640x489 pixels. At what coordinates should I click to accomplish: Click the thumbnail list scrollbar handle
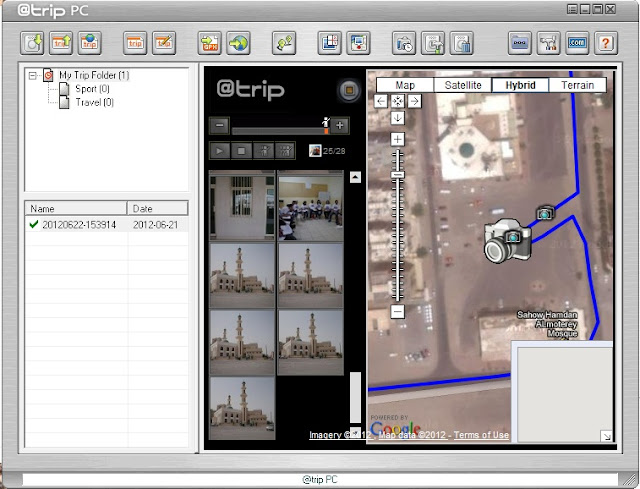355,397
